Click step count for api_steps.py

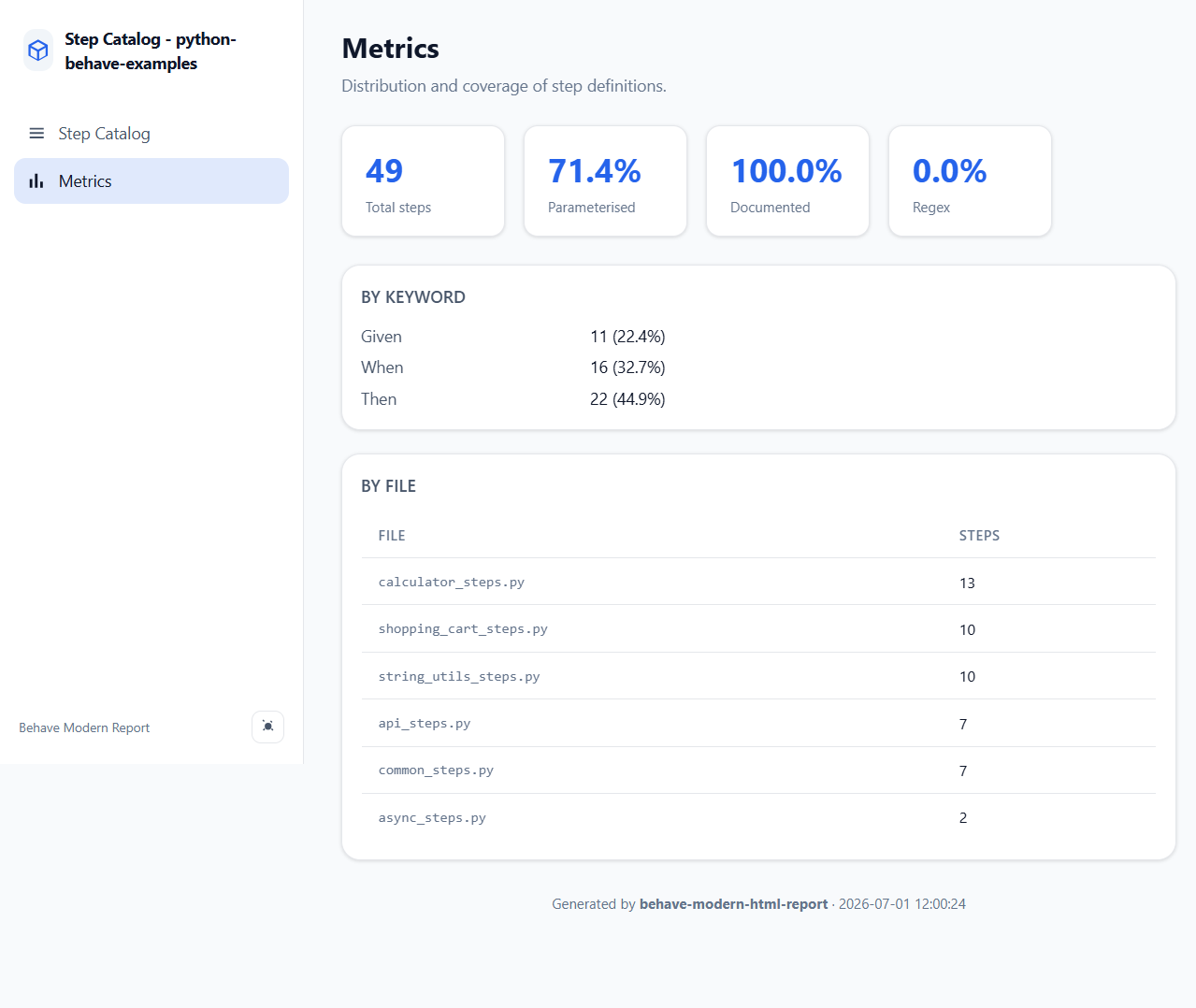(x=963, y=724)
